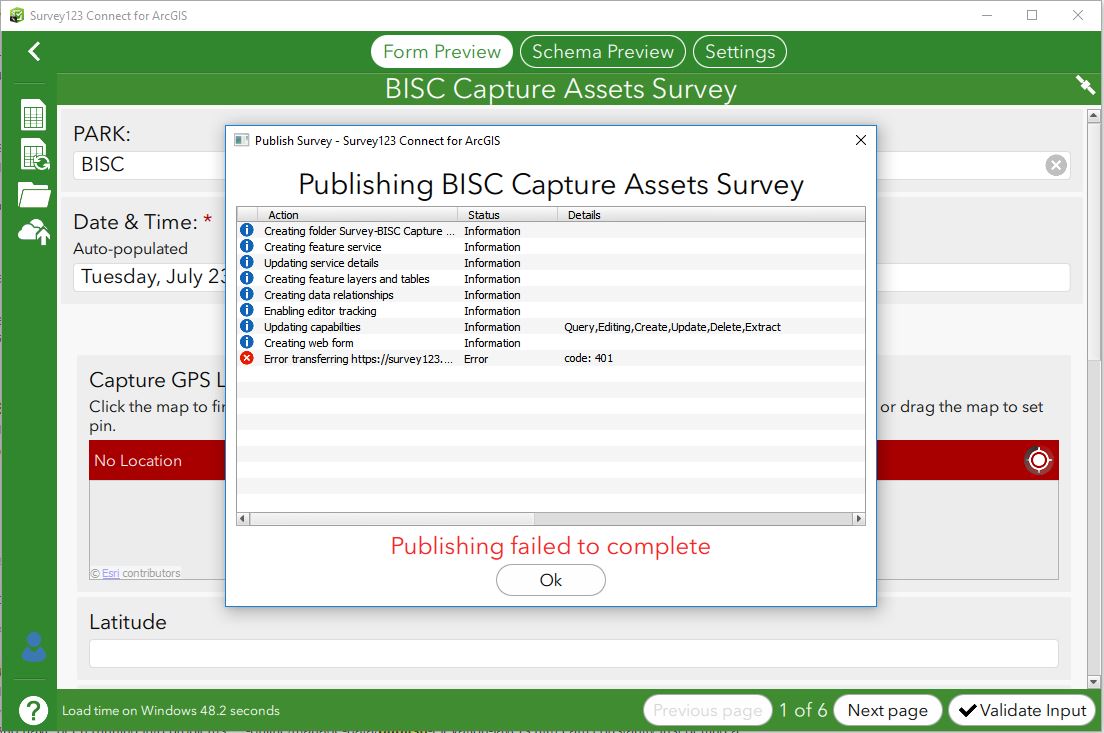
Task: Go to Next page of survey
Action: [x=887, y=710]
